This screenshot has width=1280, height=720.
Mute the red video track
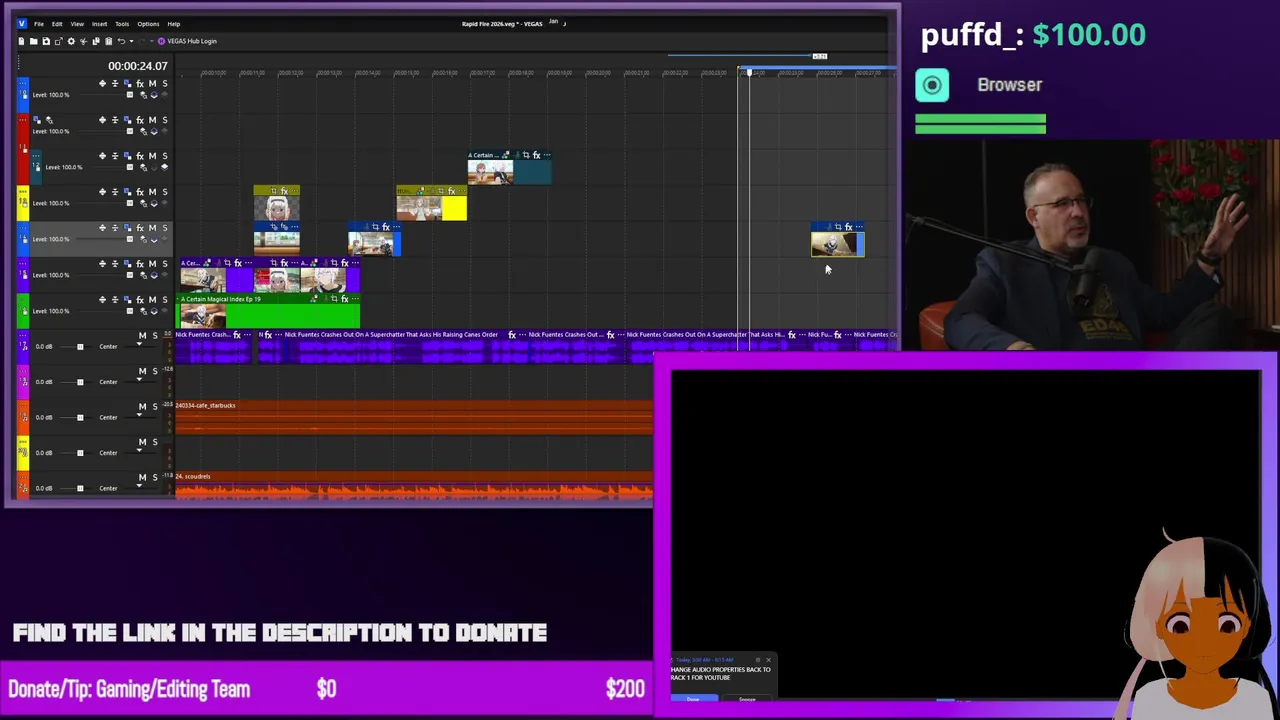coord(152,119)
